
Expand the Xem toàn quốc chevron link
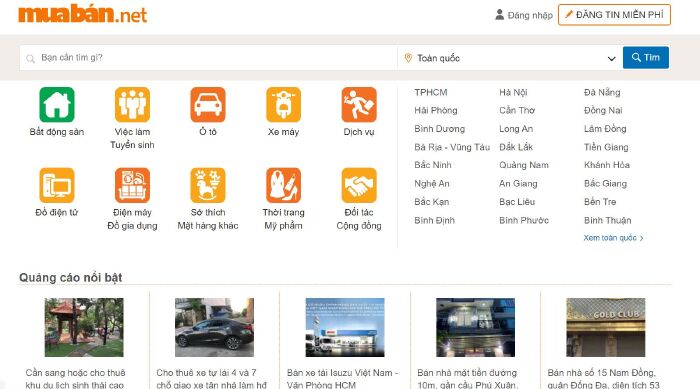tap(613, 238)
